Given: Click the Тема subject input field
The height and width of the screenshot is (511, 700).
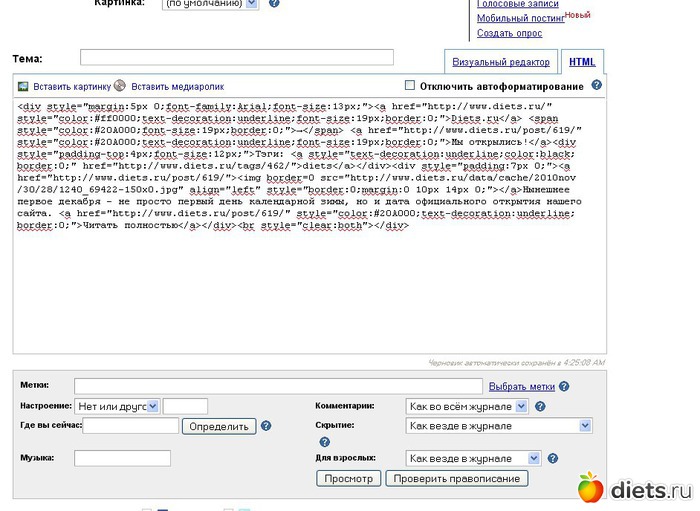Looking at the screenshot, I should point(237,57).
